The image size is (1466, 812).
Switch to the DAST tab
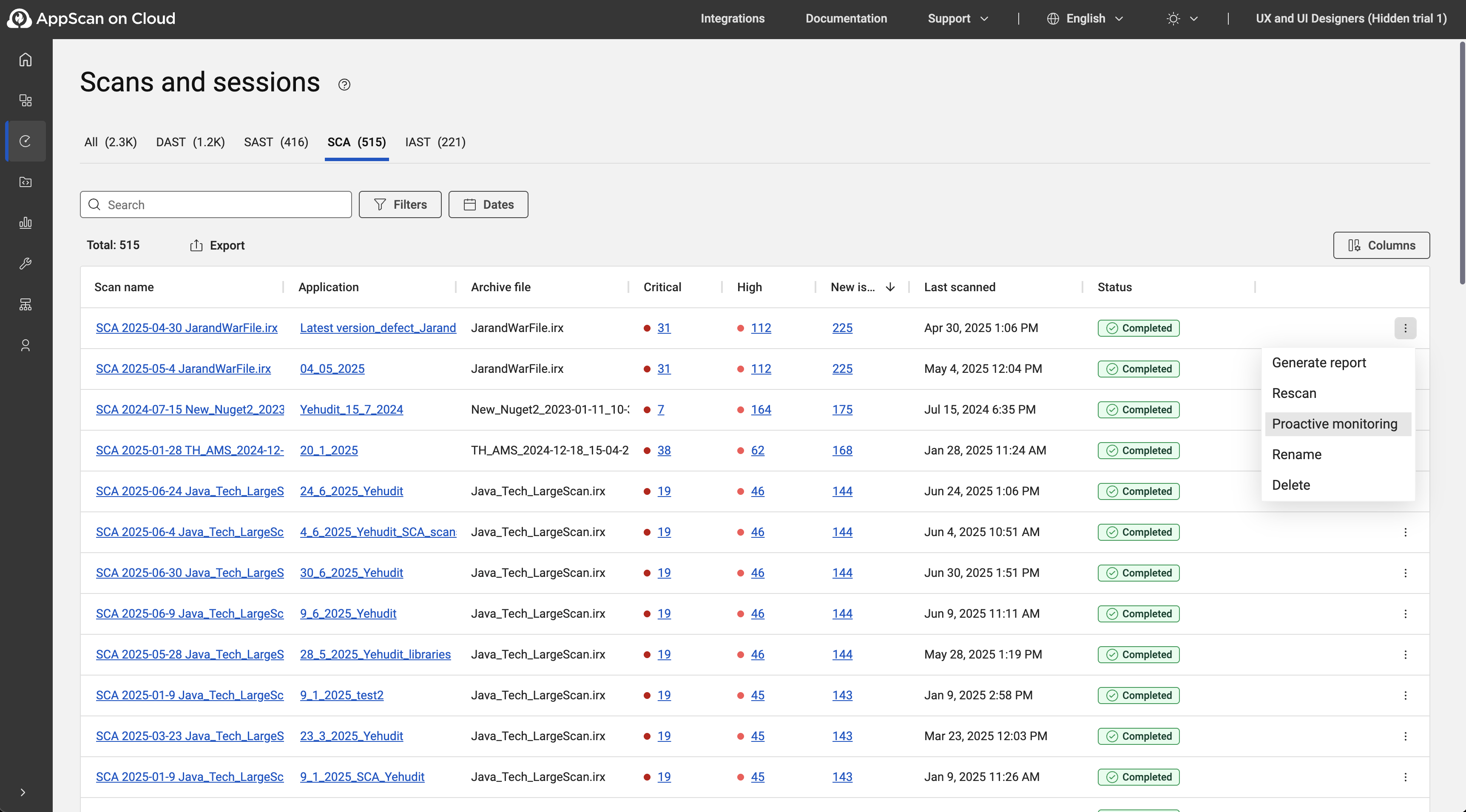pyautogui.click(x=190, y=142)
